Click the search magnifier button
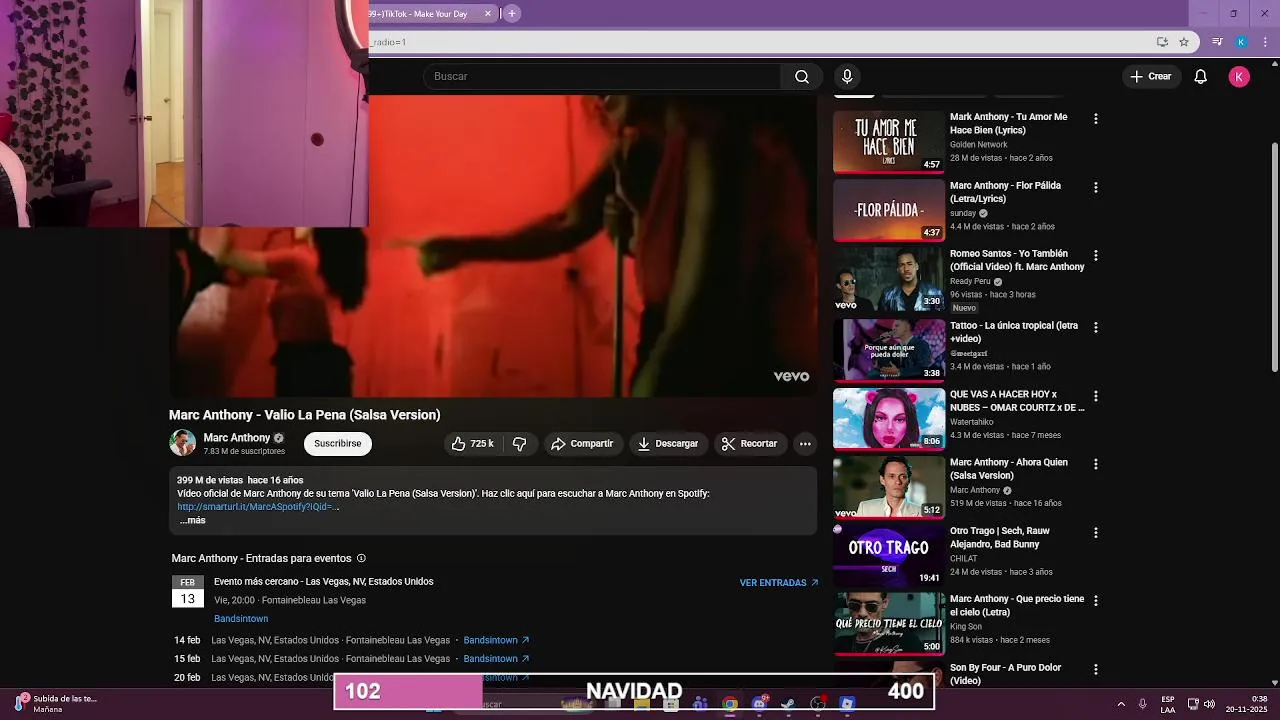The width and height of the screenshot is (1280, 720). click(x=802, y=77)
